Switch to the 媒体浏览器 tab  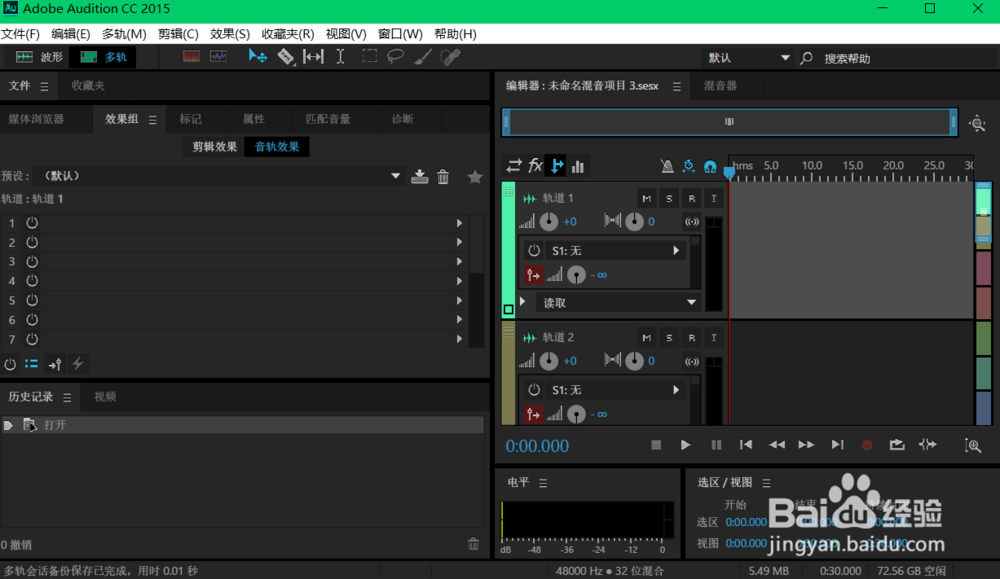(36, 119)
